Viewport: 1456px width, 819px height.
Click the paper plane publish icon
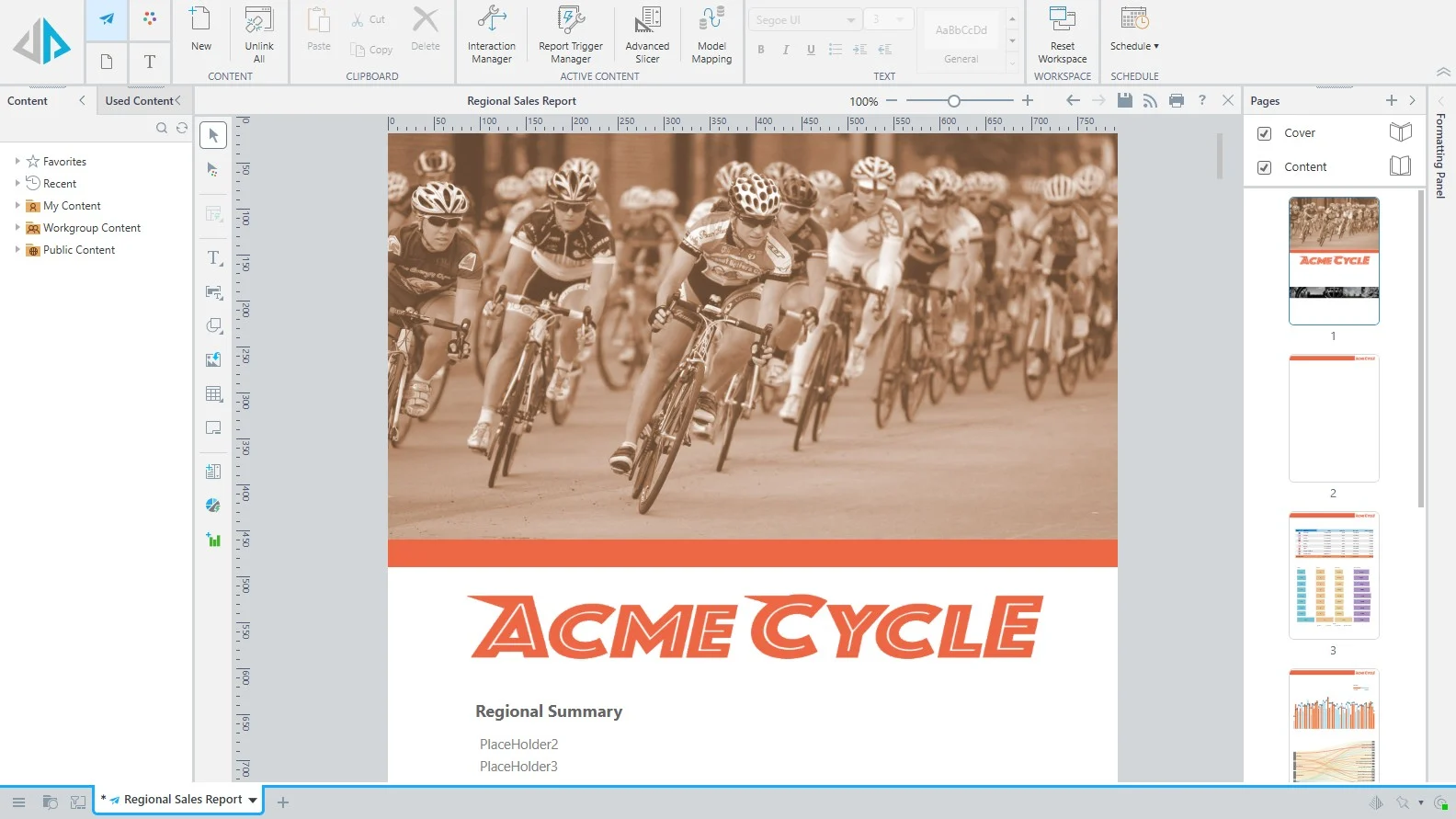click(x=107, y=19)
